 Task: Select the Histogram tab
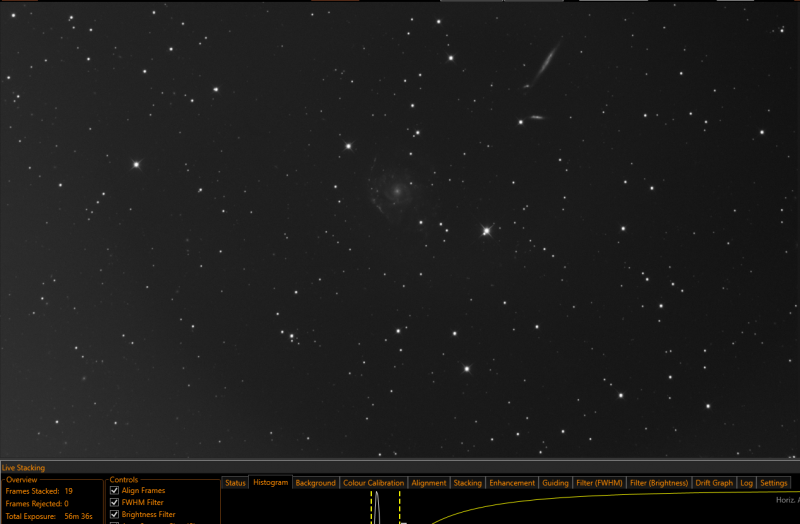(270, 482)
